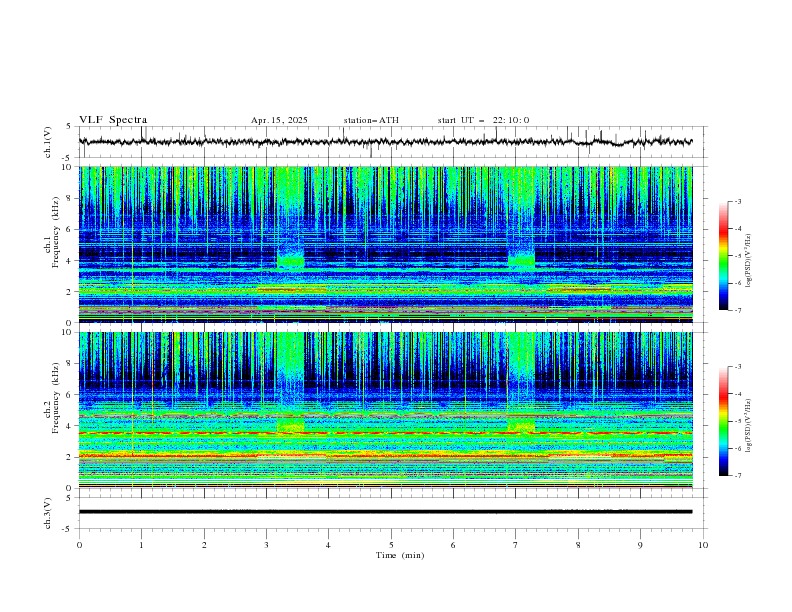Click the ch.1 "Frequency (kHz)" axis label
792x612 pixels.
tap(56, 232)
